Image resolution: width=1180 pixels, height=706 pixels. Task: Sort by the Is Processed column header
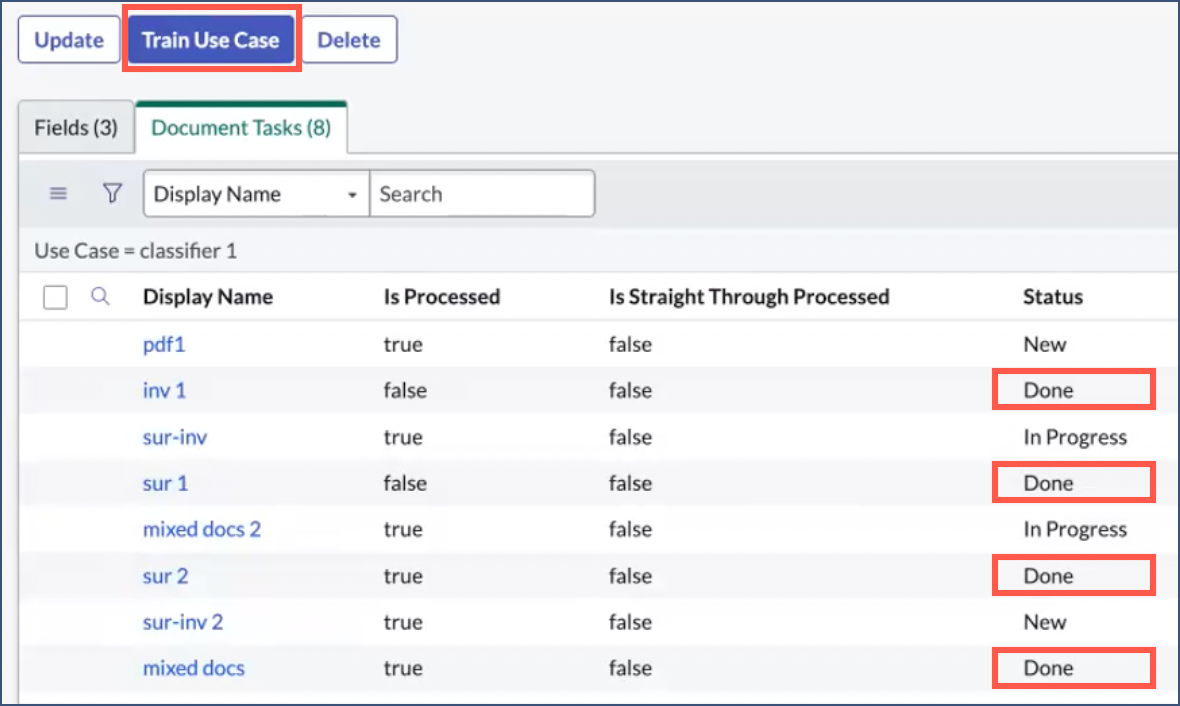442,297
